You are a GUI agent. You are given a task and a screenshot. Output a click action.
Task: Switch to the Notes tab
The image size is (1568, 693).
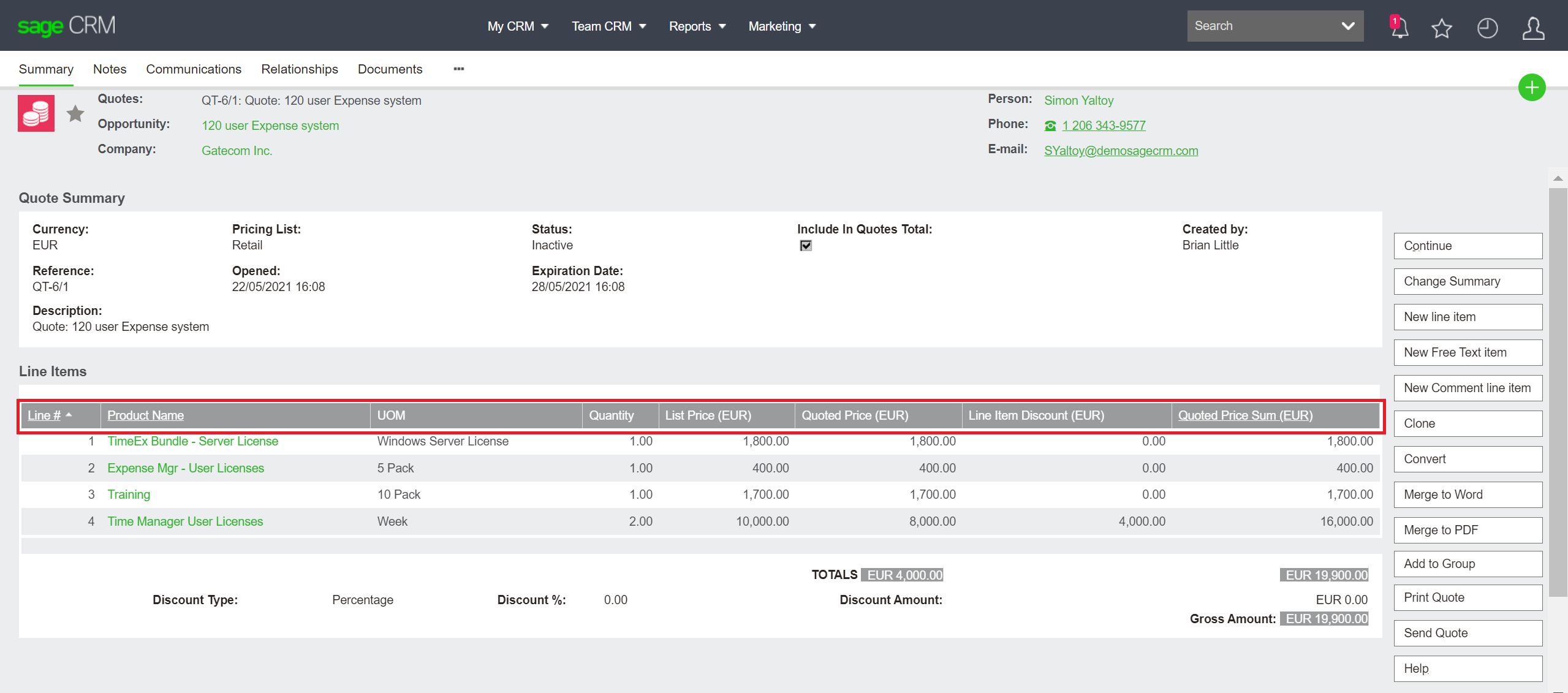coord(110,69)
